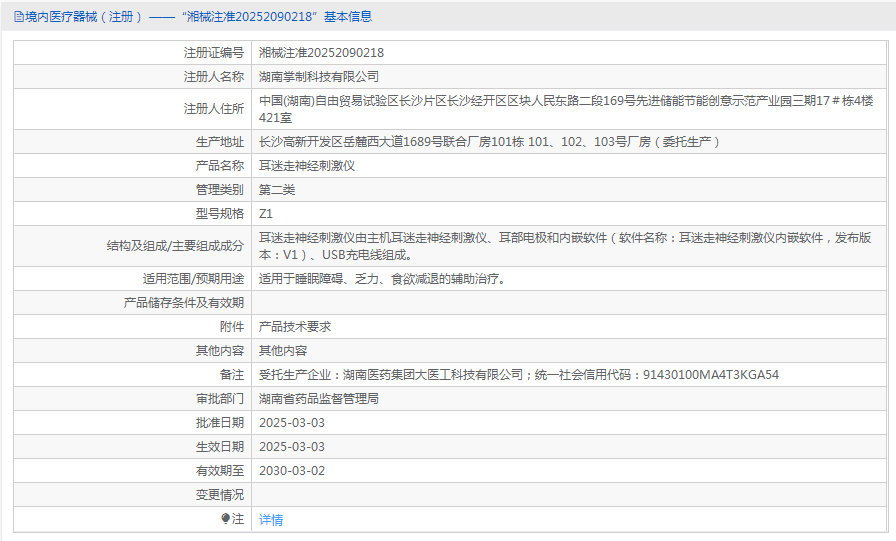Click the production address 长沙高新开发区岳麓西大道1689号
Viewport: 896px width, 541px height.
[489, 142]
